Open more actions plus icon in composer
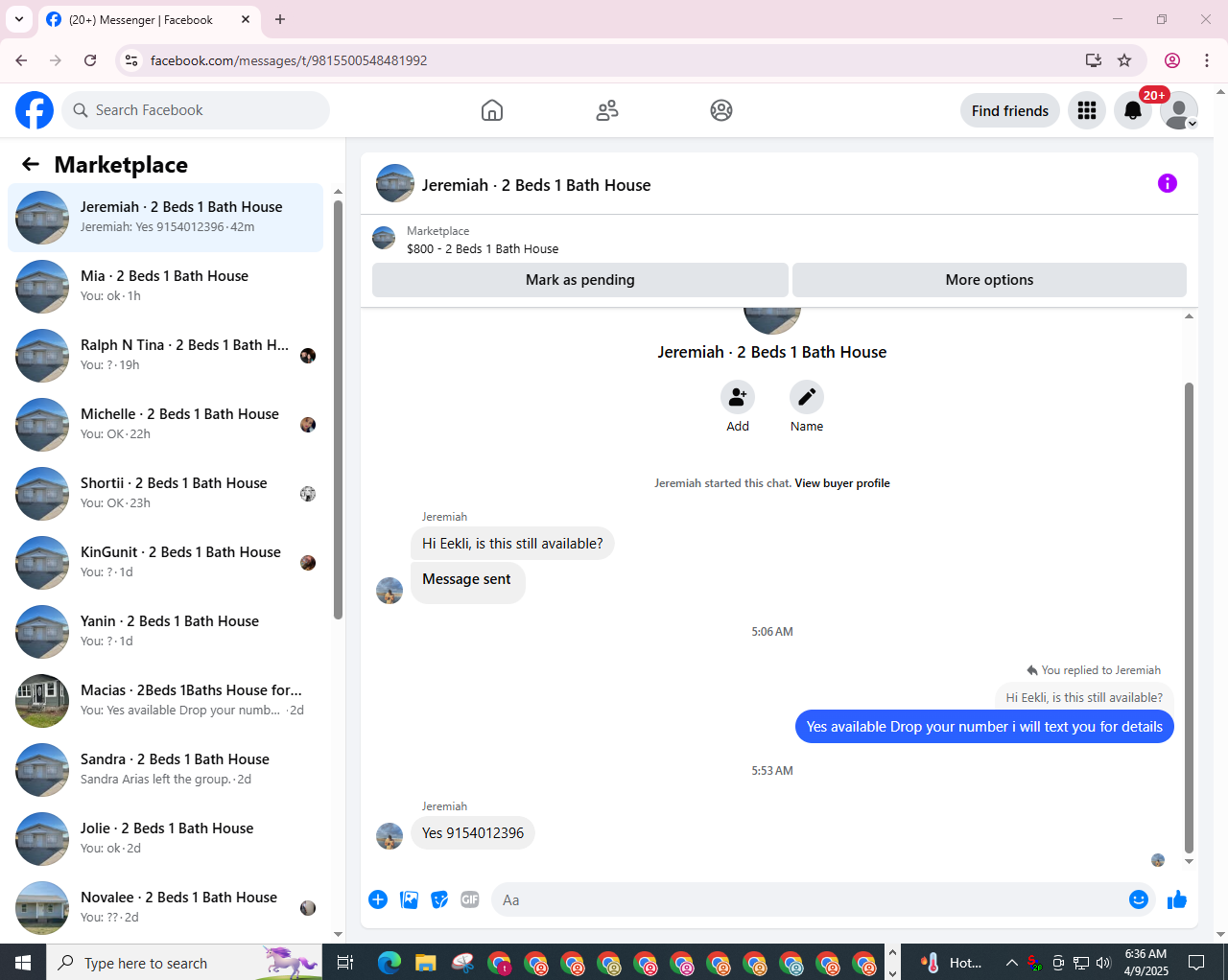 [378, 899]
